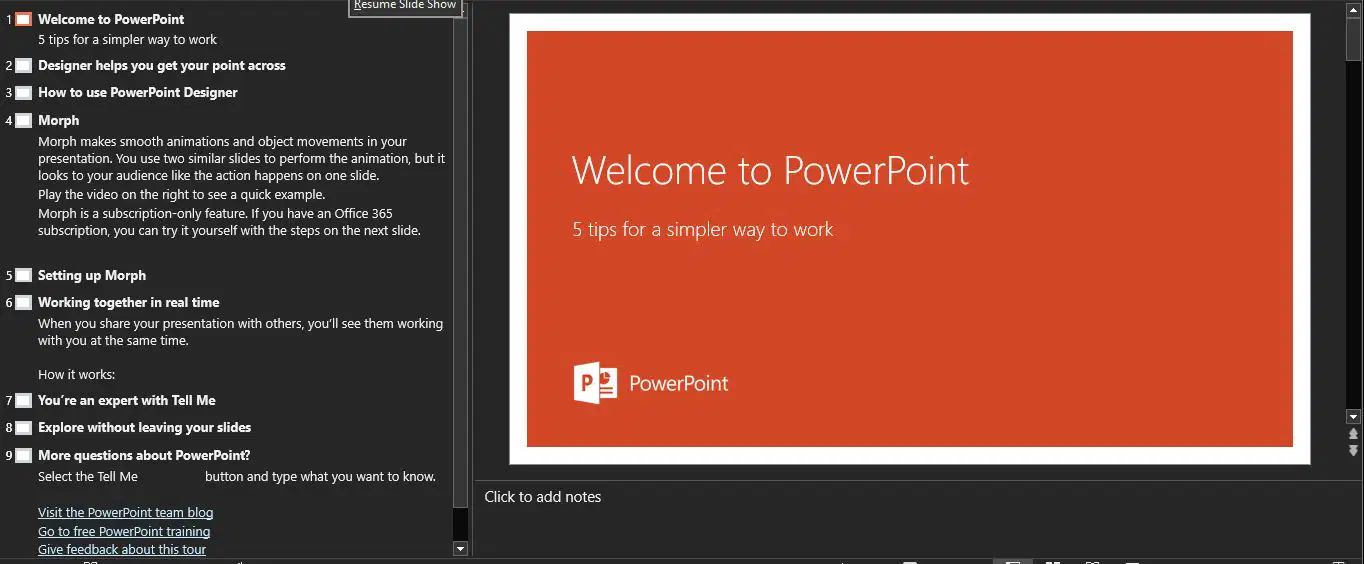Click text 'When you share your presentation with others'
This screenshot has width=1364, height=564.
point(240,332)
